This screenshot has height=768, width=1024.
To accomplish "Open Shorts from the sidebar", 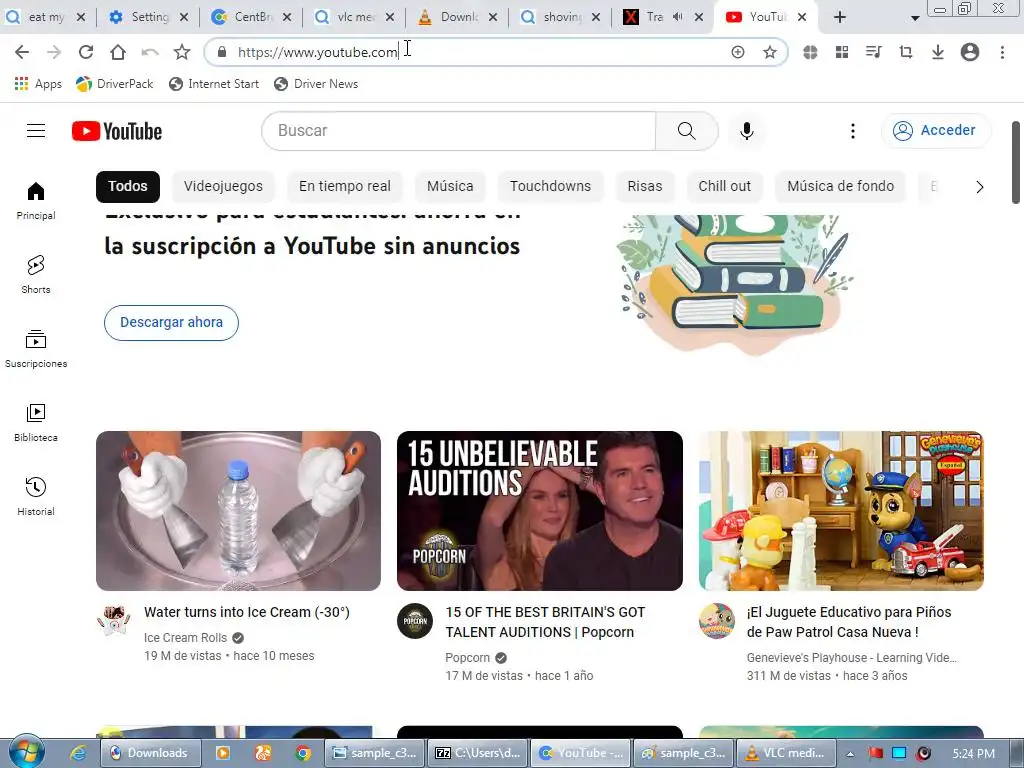I will coord(36,274).
